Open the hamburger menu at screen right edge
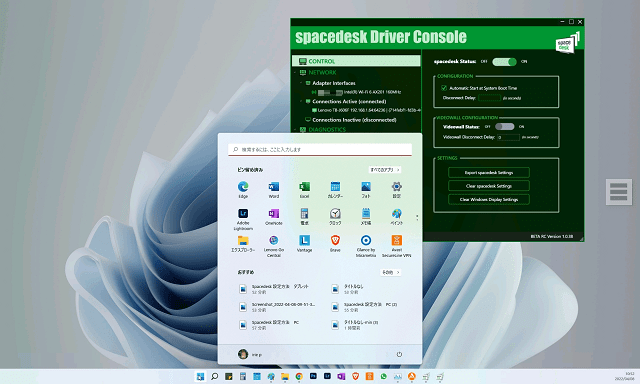 [x=618, y=192]
